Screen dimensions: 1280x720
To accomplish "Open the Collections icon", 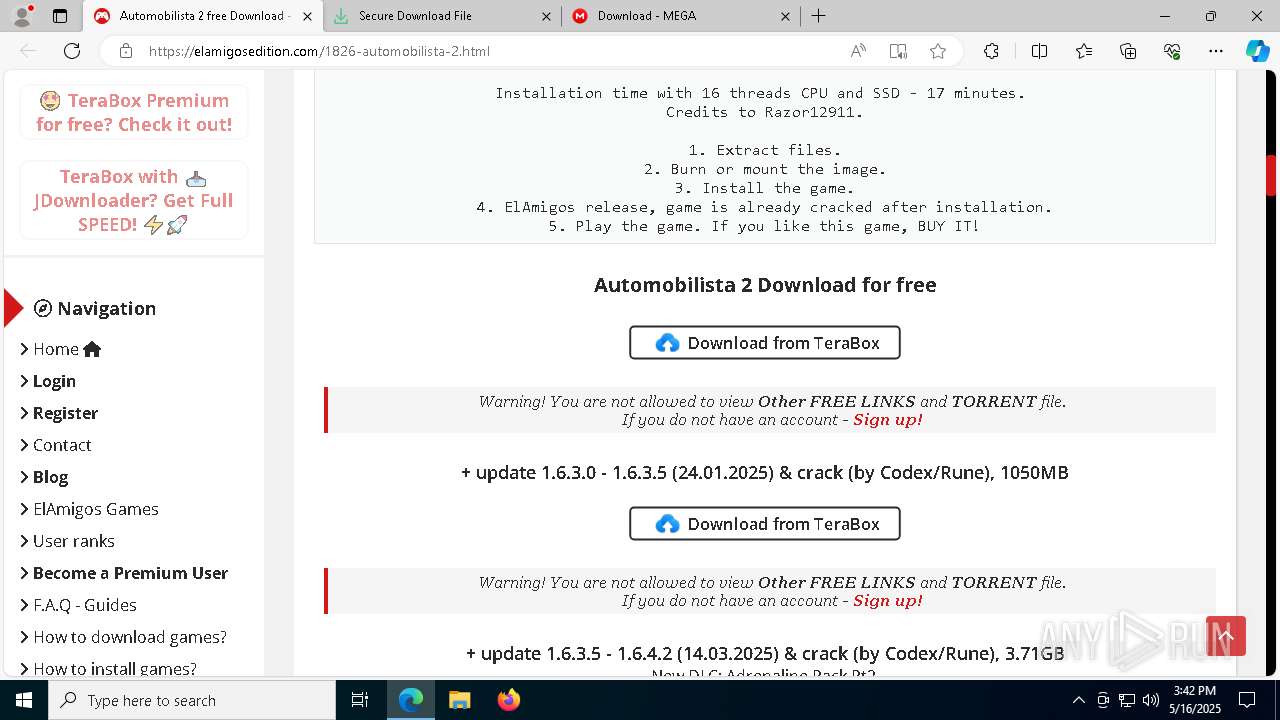I will [1128, 51].
